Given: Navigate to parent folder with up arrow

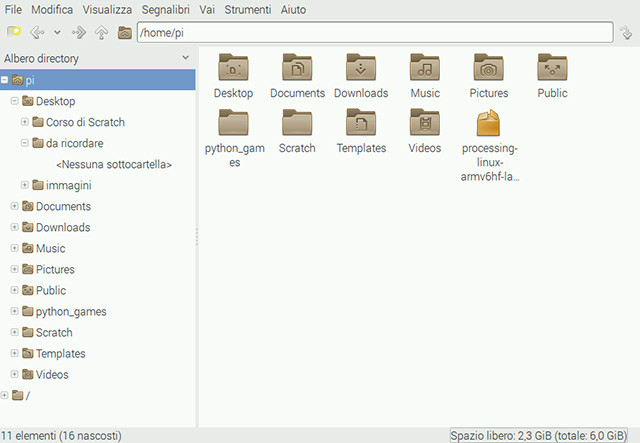Looking at the screenshot, I should tap(102, 32).
